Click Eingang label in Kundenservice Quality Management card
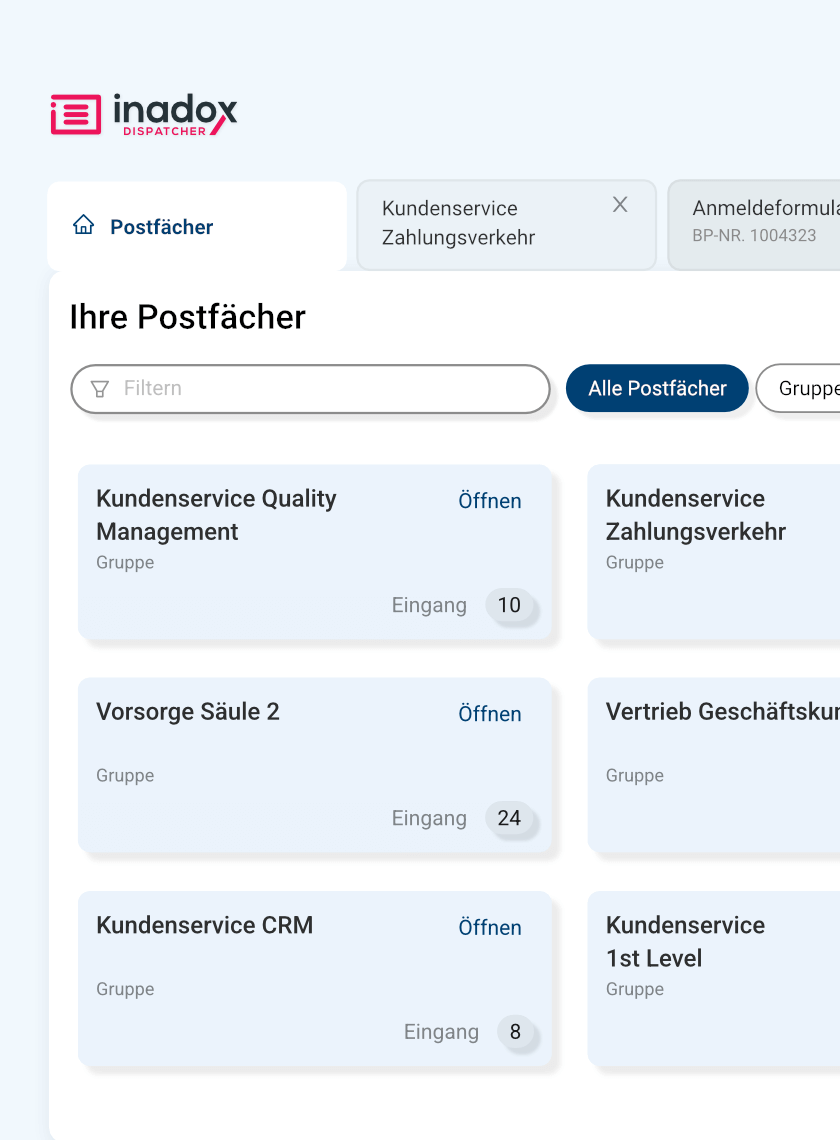Image resolution: width=840 pixels, height=1140 pixels. point(429,605)
